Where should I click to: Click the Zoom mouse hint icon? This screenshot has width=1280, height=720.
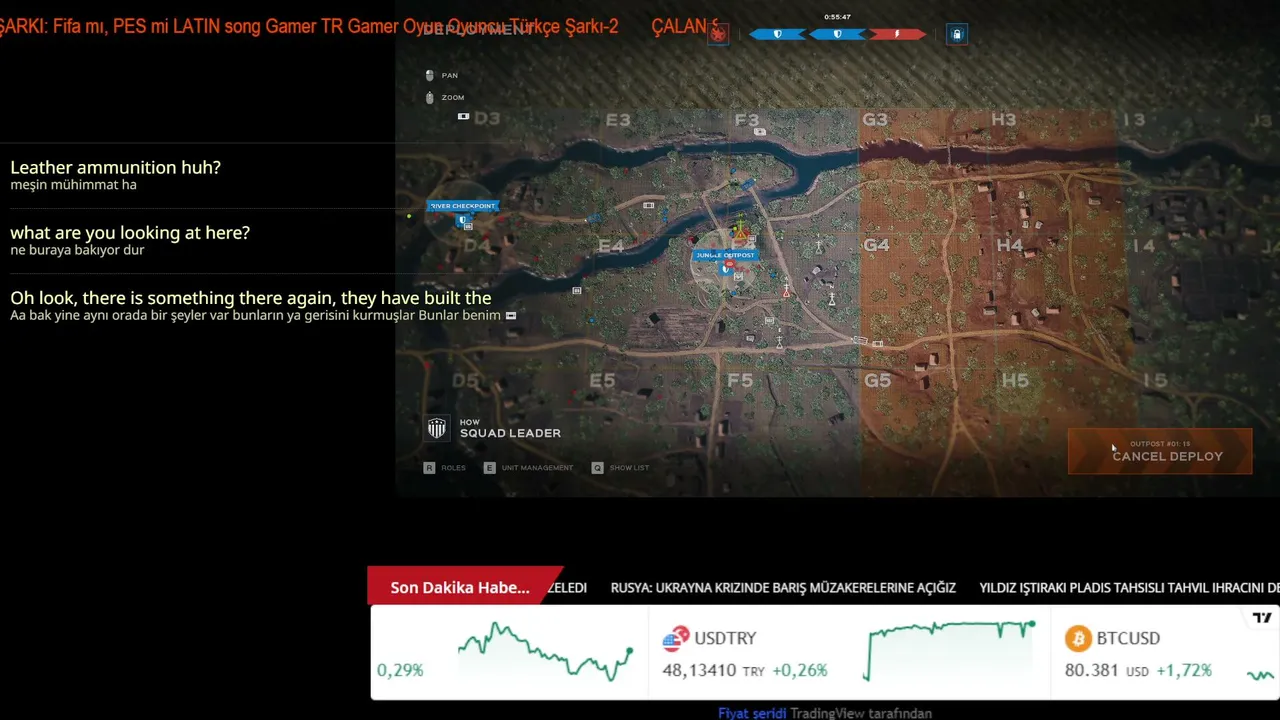pos(430,97)
